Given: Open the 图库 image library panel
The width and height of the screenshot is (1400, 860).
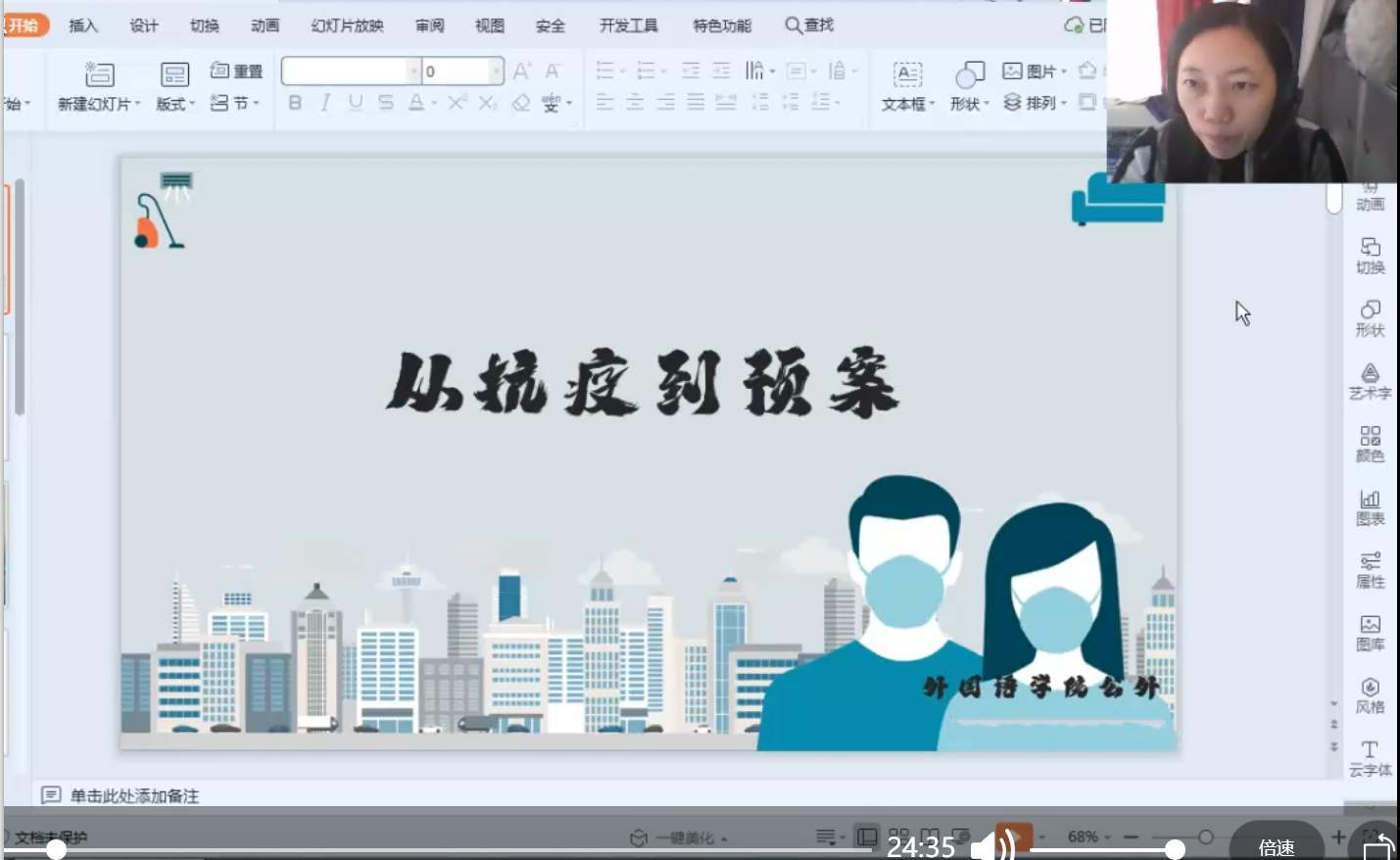Looking at the screenshot, I should click(x=1370, y=633).
